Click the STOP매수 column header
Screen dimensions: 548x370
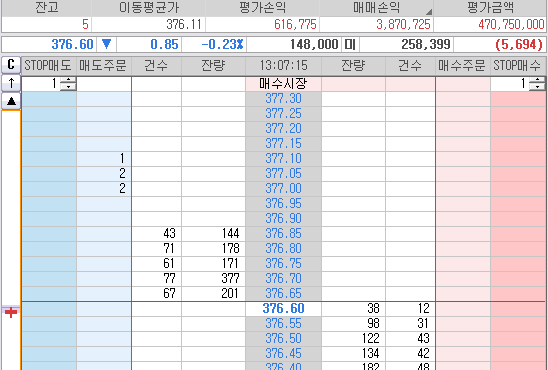click(518, 65)
